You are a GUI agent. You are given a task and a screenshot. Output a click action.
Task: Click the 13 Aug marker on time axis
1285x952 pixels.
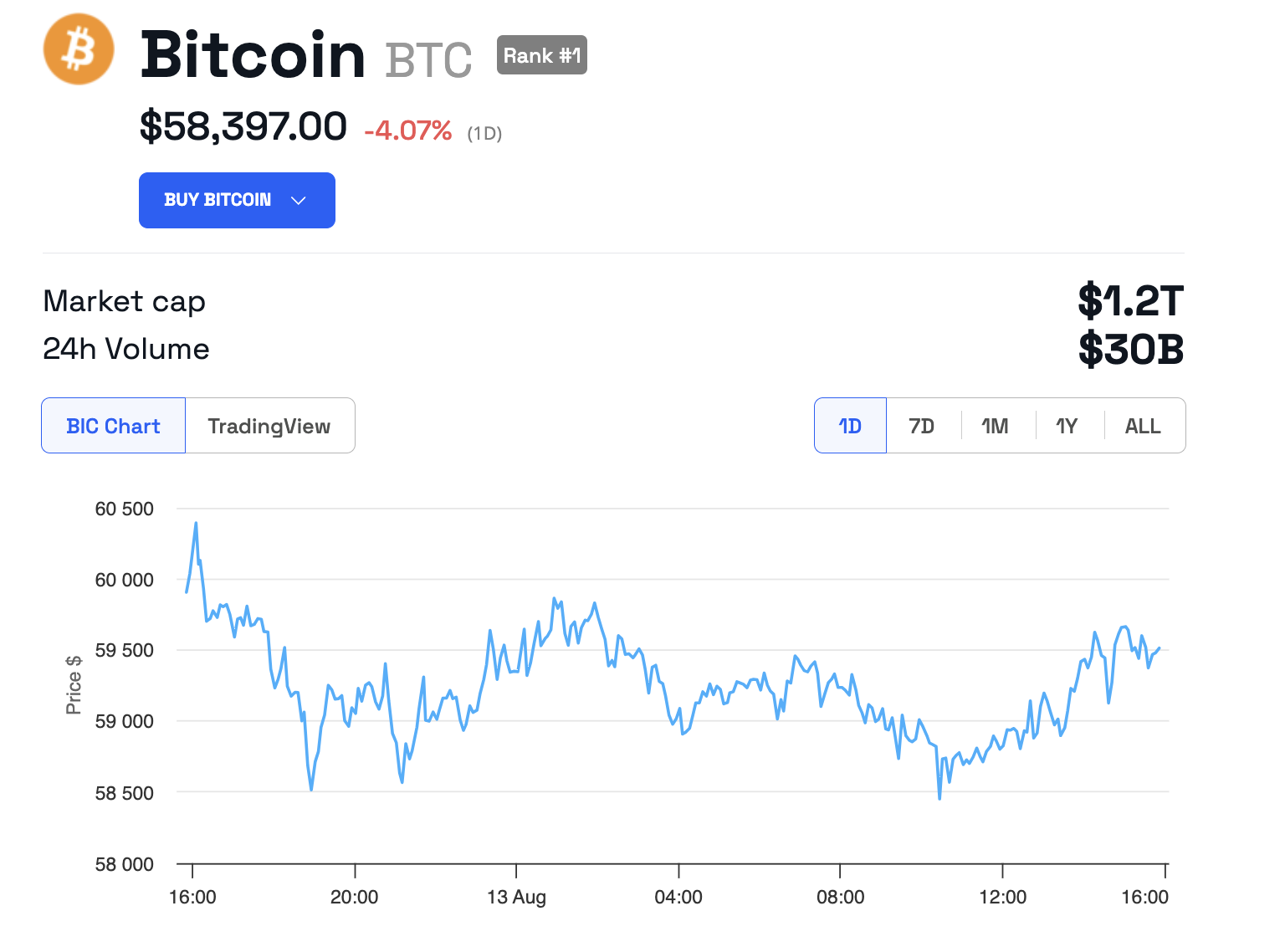516,897
